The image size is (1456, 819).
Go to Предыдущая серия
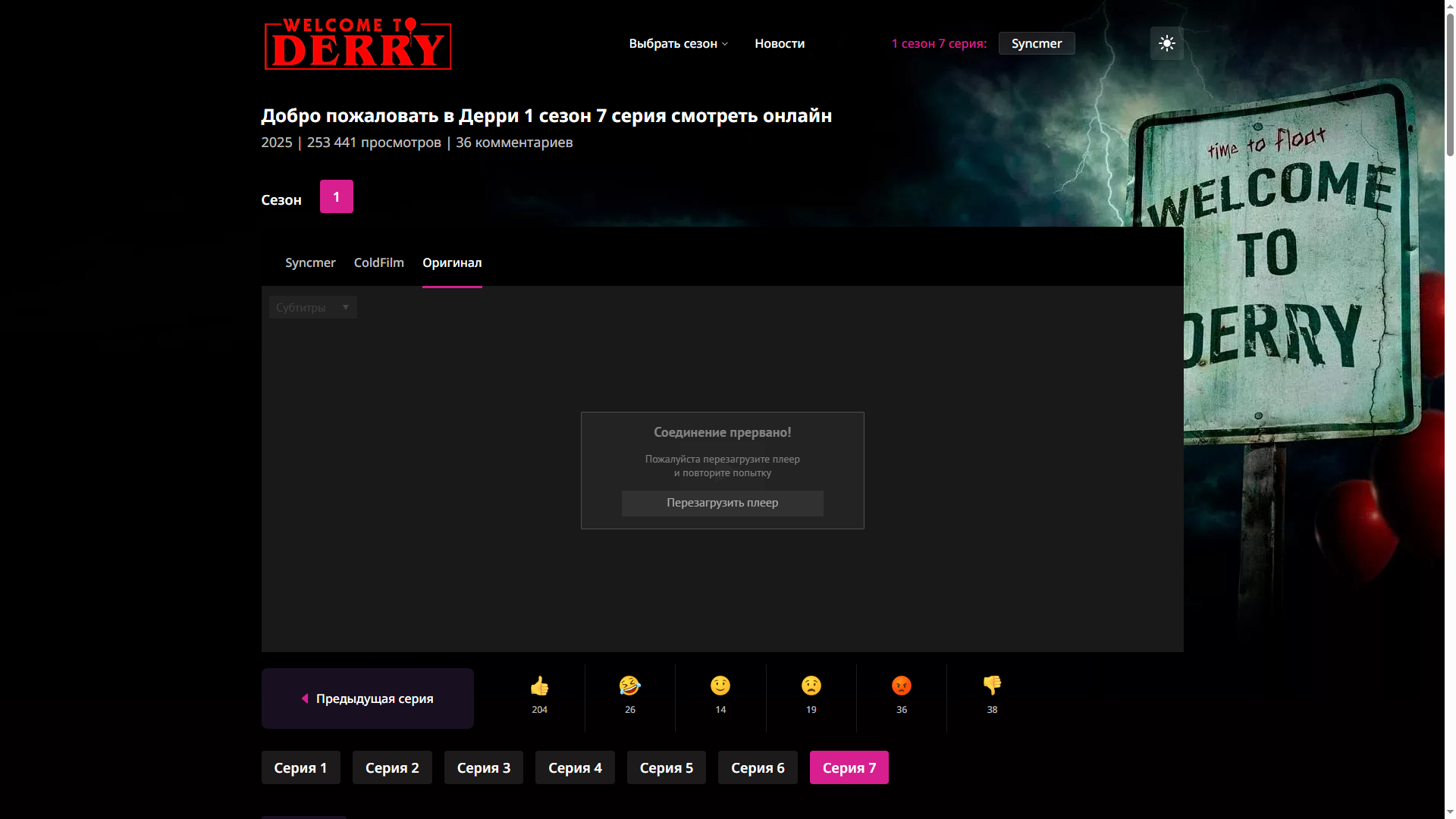point(368,698)
